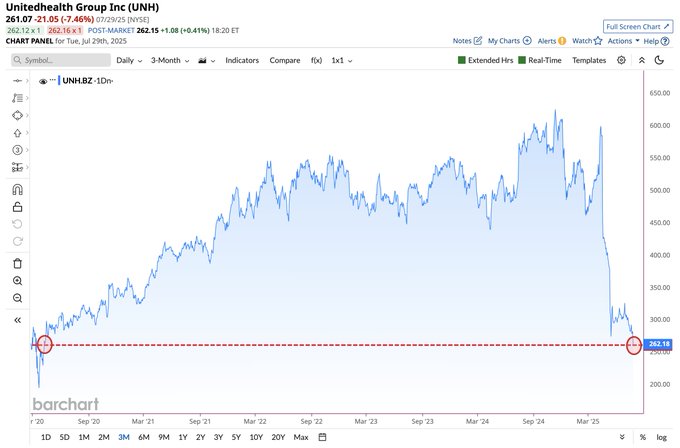This screenshot has width=680, height=448.
Task: Open the Indicators menu
Action: (x=242, y=60)
